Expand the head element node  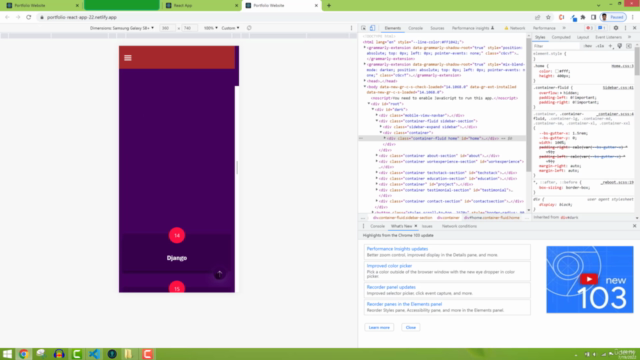pyautogui.click(x=365, y=81)
